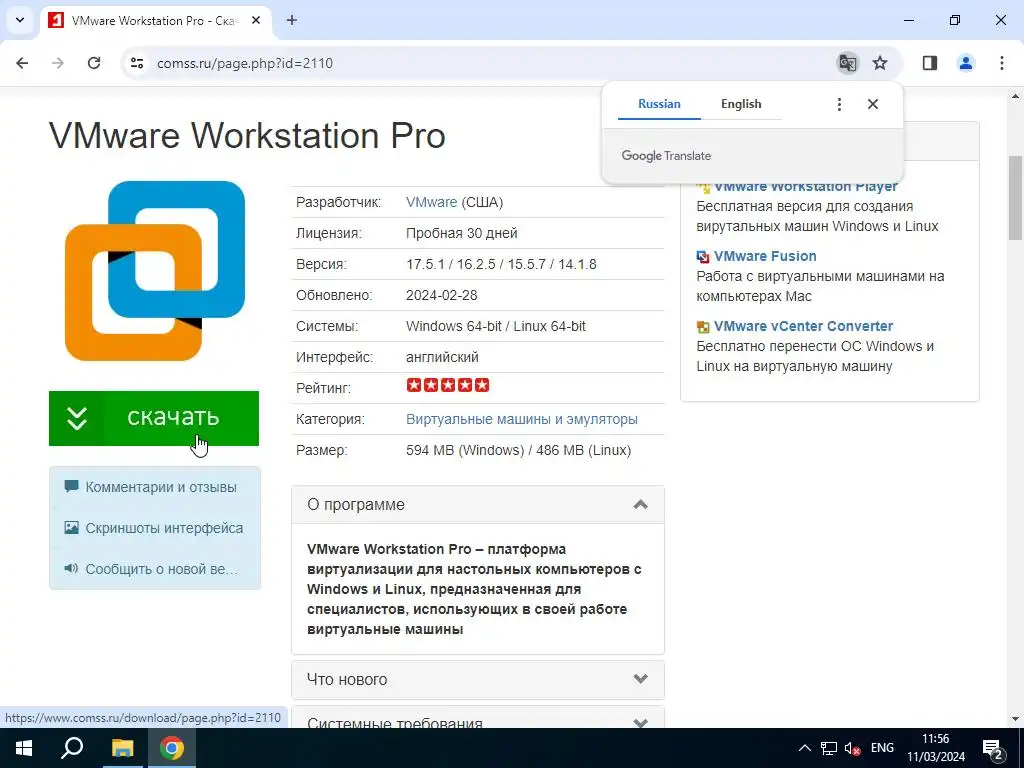Open the notification center icon

(x=993, y=748)
